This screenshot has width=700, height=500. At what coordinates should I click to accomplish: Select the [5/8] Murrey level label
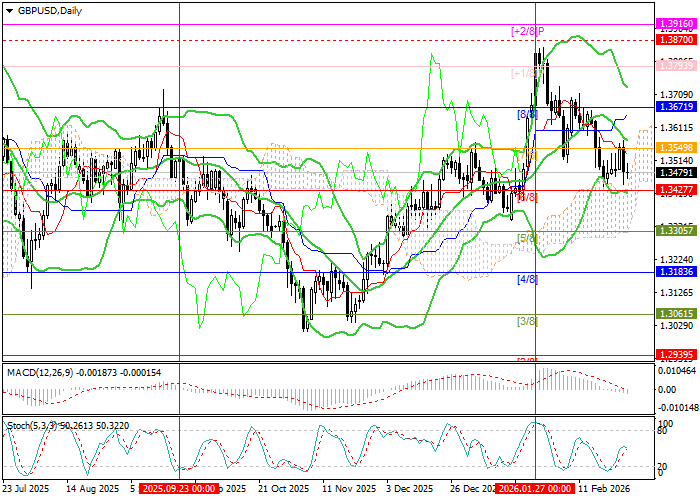click(x=527, y=238)
